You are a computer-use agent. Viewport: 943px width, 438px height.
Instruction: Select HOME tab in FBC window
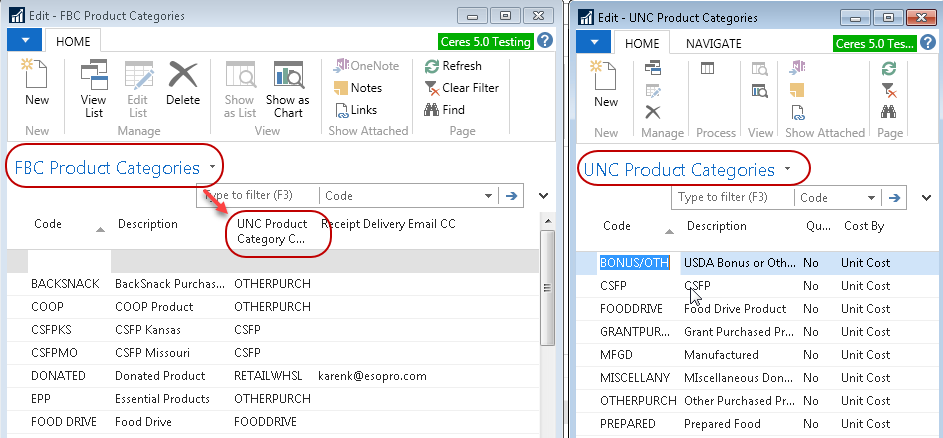[72, 41]
